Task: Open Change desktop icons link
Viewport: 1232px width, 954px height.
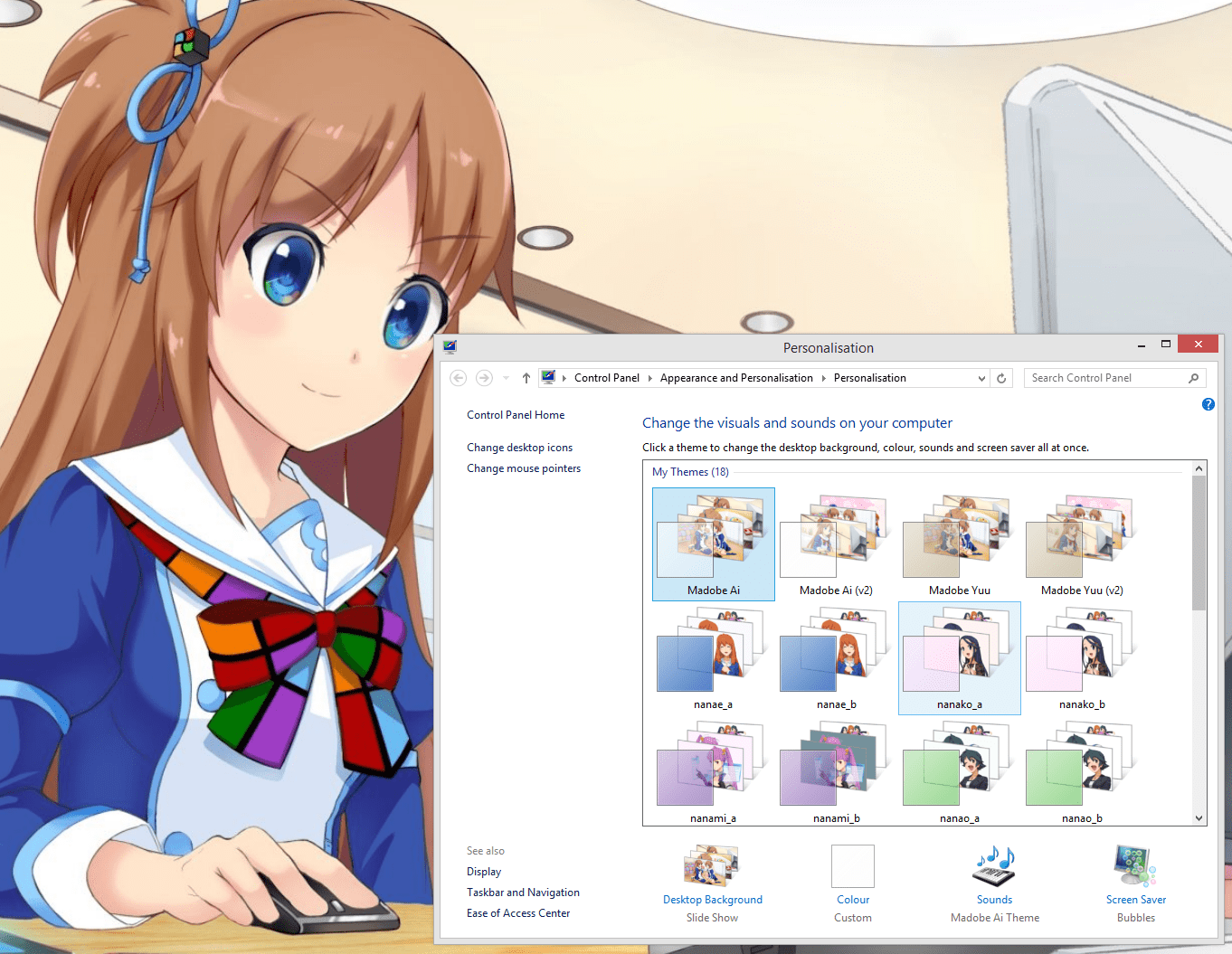Action: [x=519, y=448]
